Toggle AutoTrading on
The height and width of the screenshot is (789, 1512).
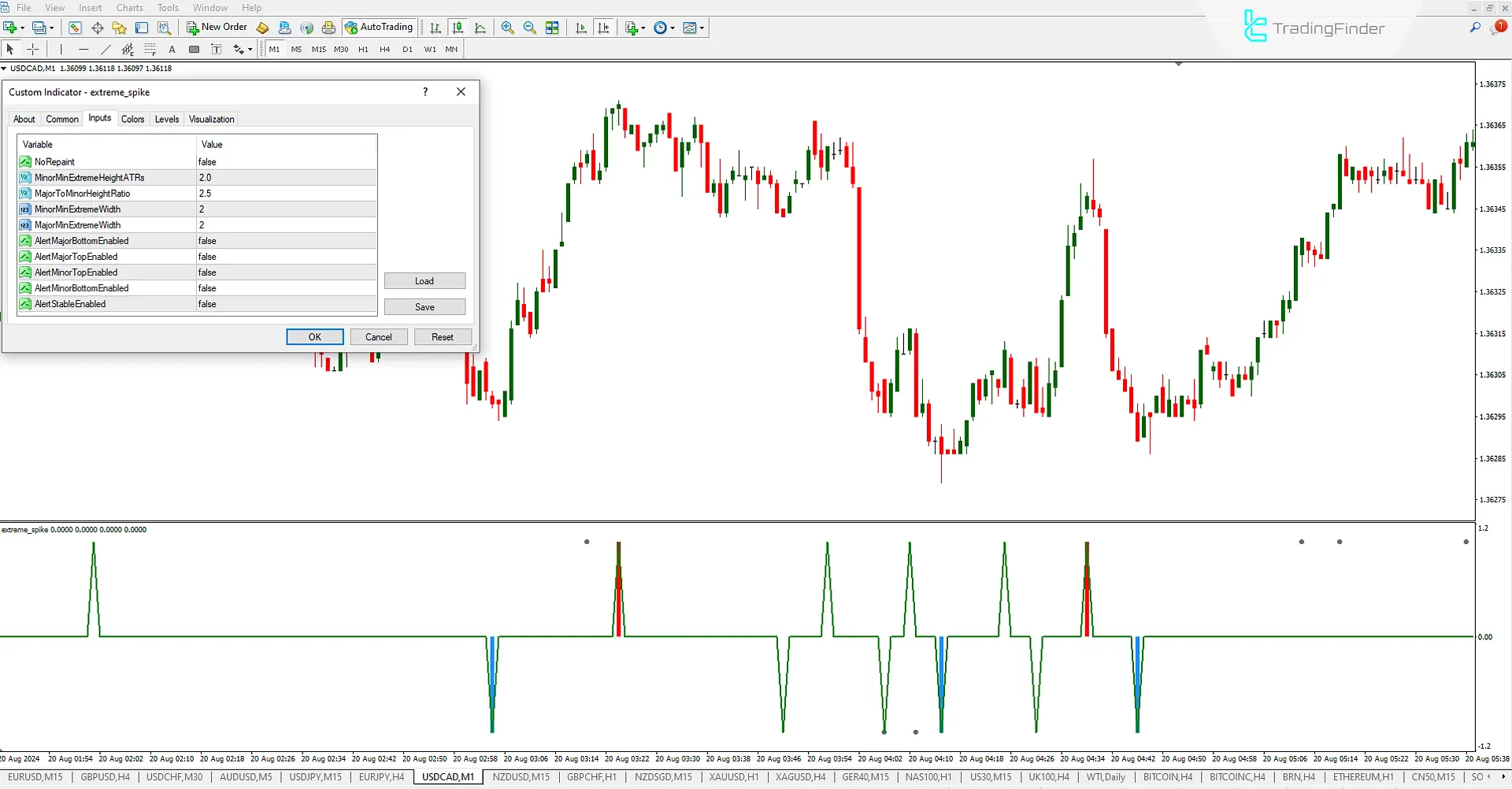click(x=380, y=27)
